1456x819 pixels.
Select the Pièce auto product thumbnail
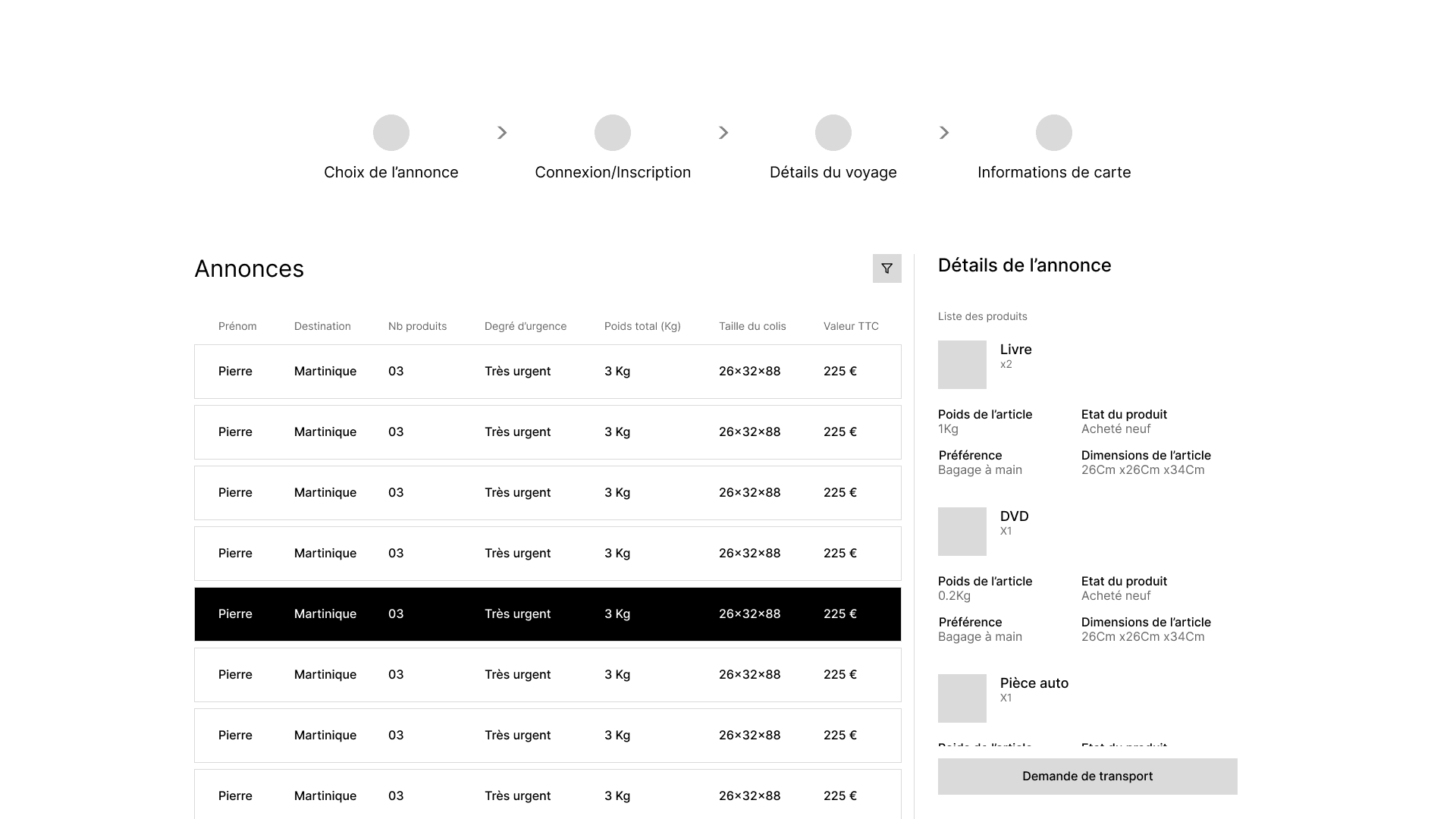[962, 698]
